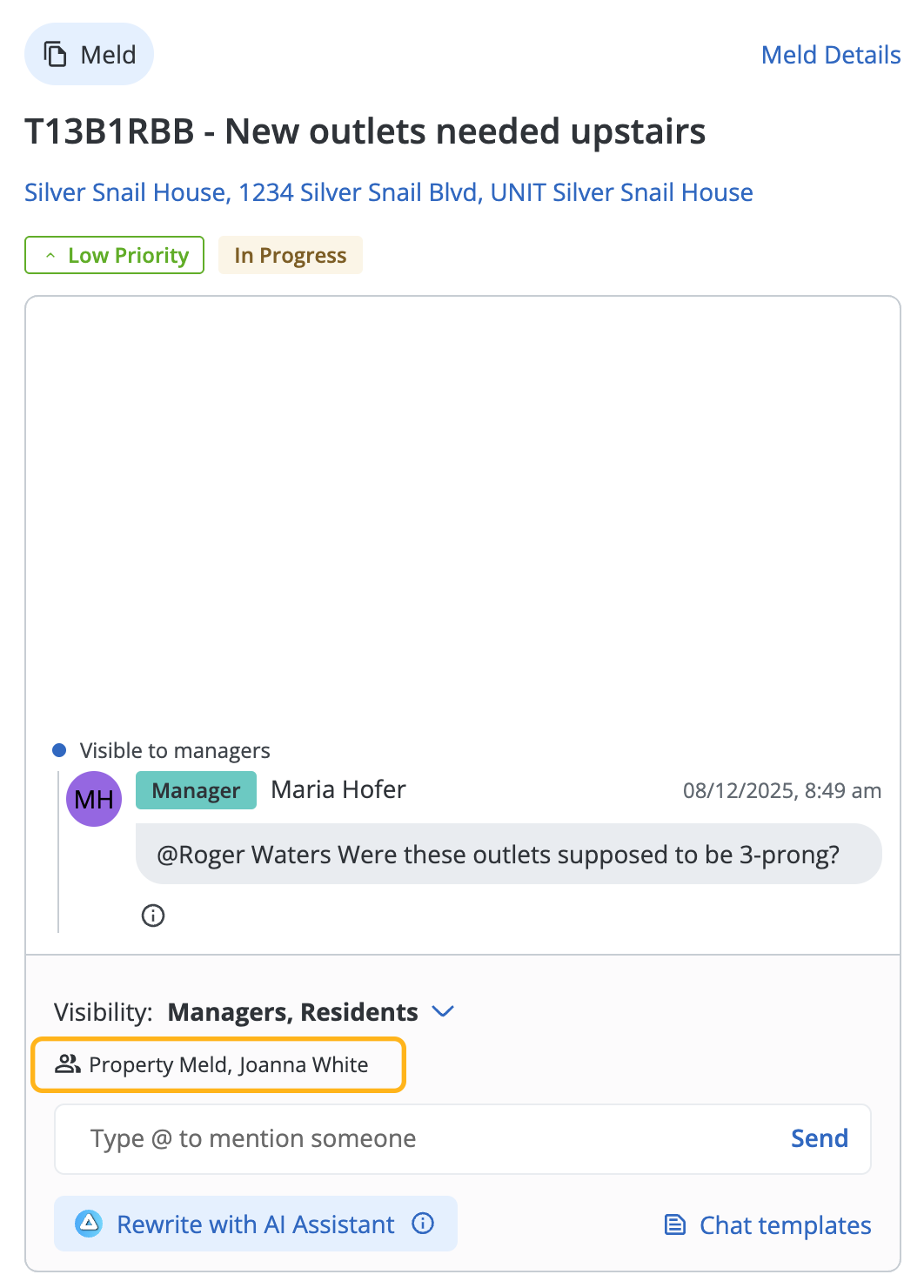Open the info icon below the message
The image size is (924, 1288).
tap(153, 916)
